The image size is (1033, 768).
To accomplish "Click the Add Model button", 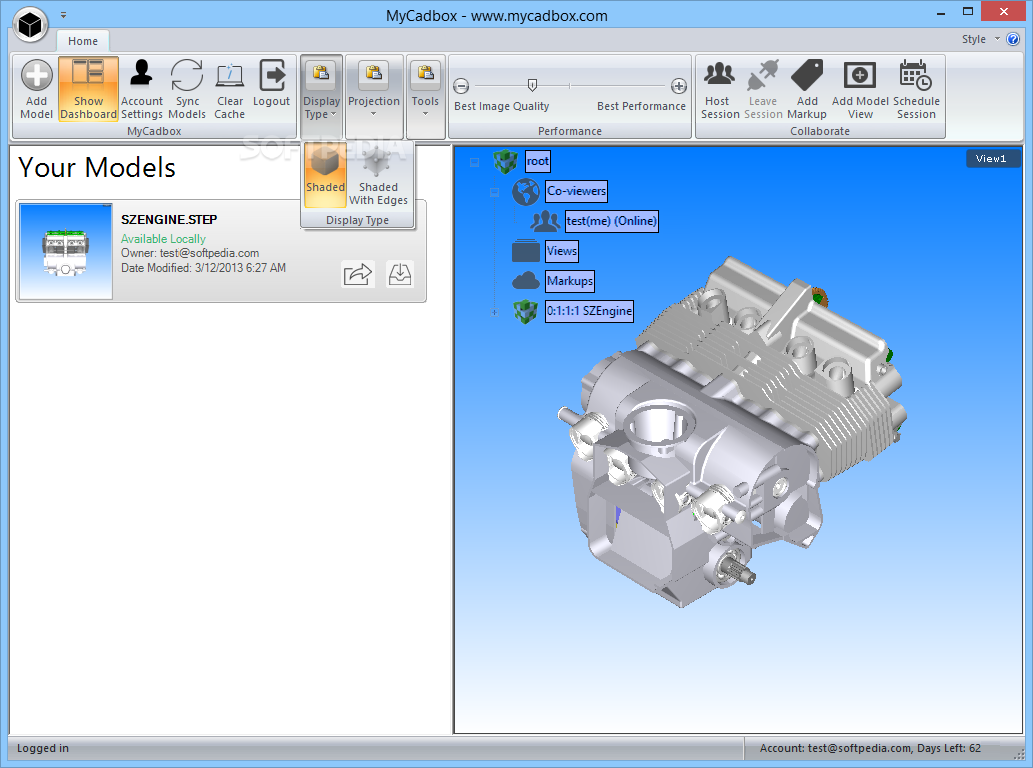I will [x=36, y=90].
